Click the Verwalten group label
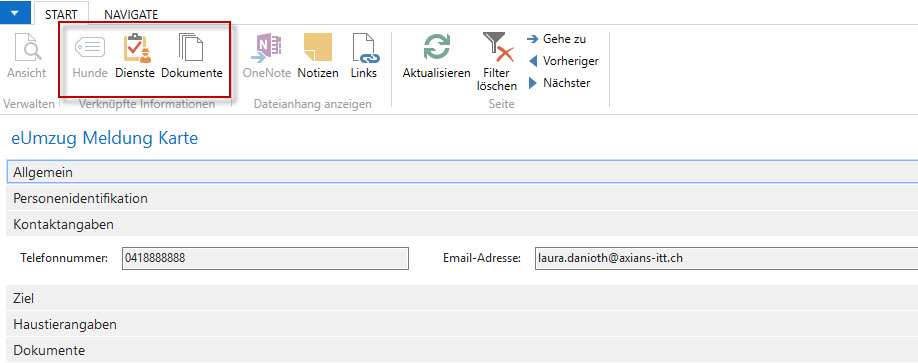 tap(29, 104)
